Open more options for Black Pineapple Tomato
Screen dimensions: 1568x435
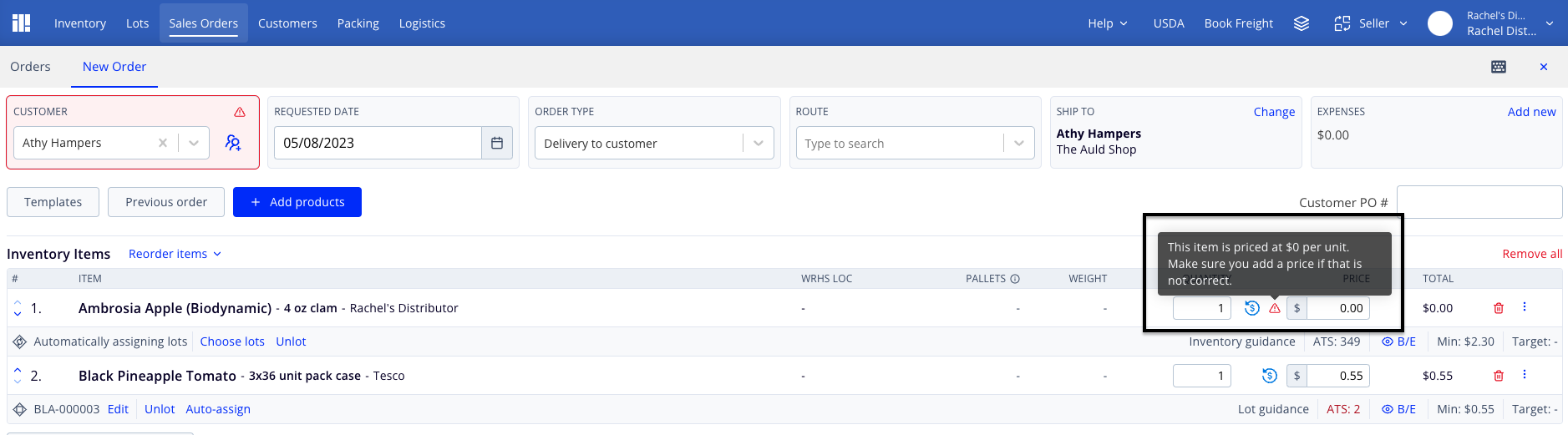point(1525,375)
